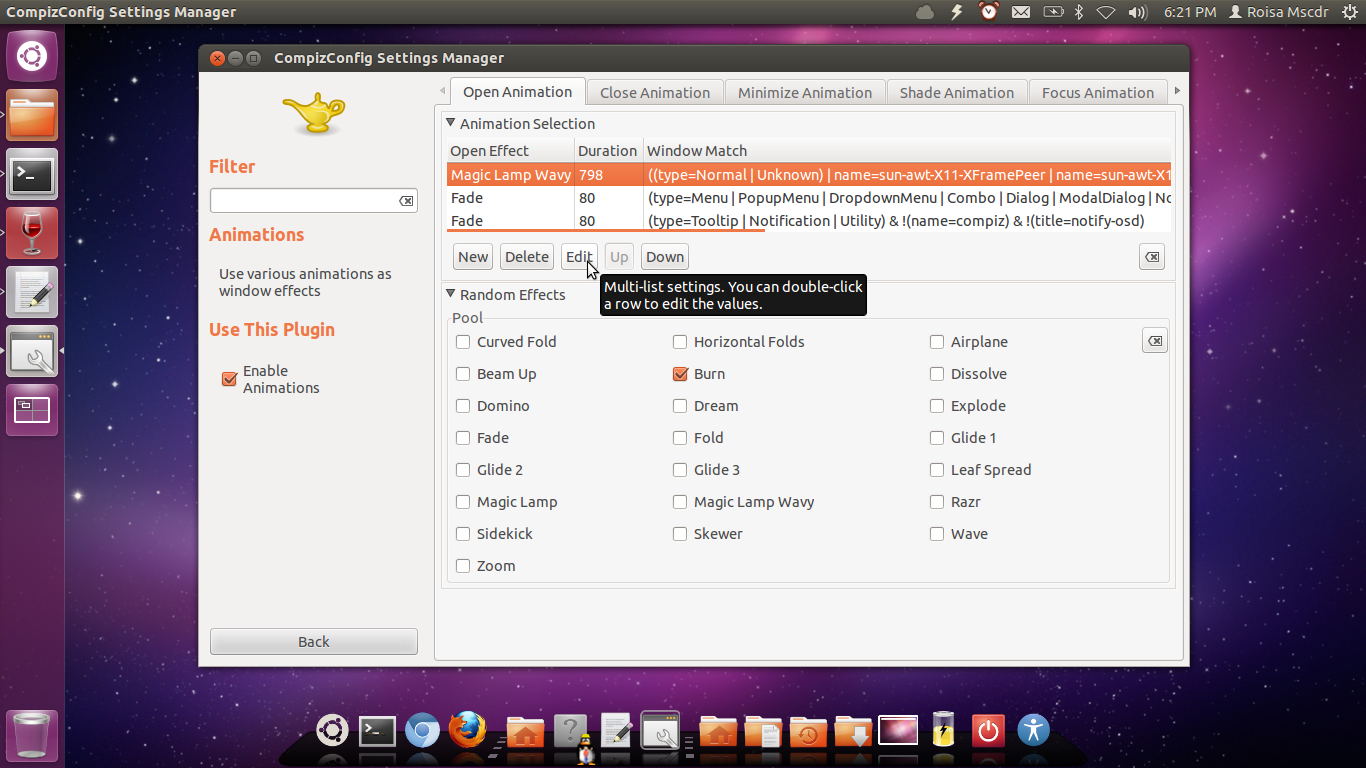Enable the Glide 2 effect
This screenshot has height=768, width=1366.
click(463, 470)
